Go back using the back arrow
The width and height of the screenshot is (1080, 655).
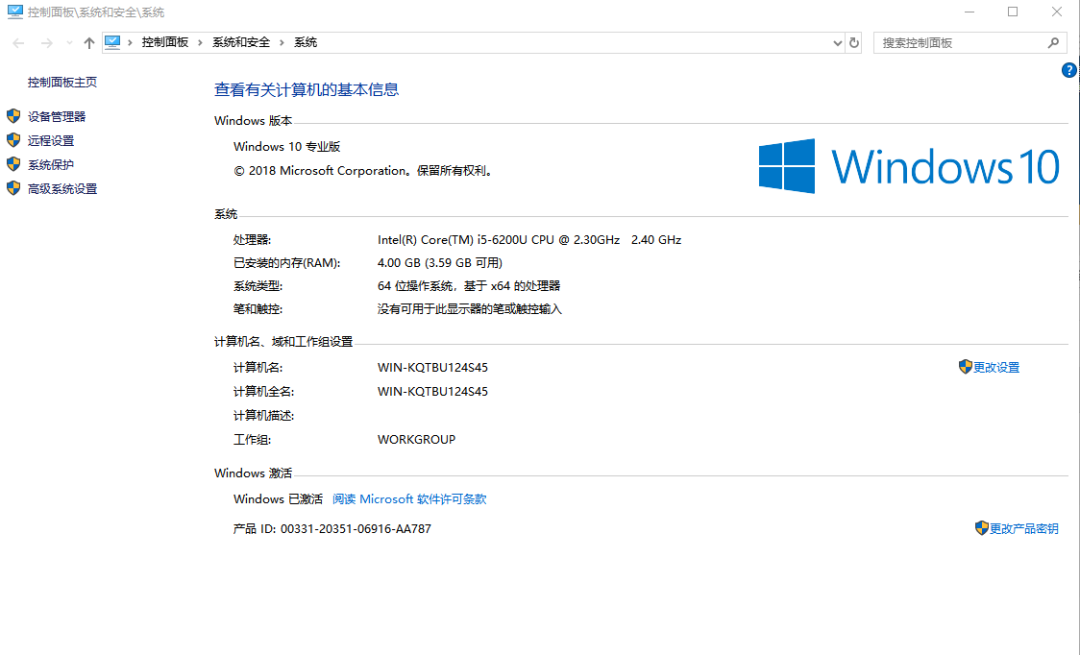(x=19, y=43)
